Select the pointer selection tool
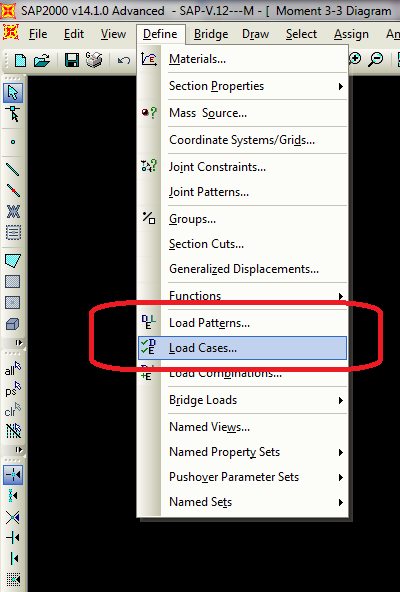 click(13, 93)
